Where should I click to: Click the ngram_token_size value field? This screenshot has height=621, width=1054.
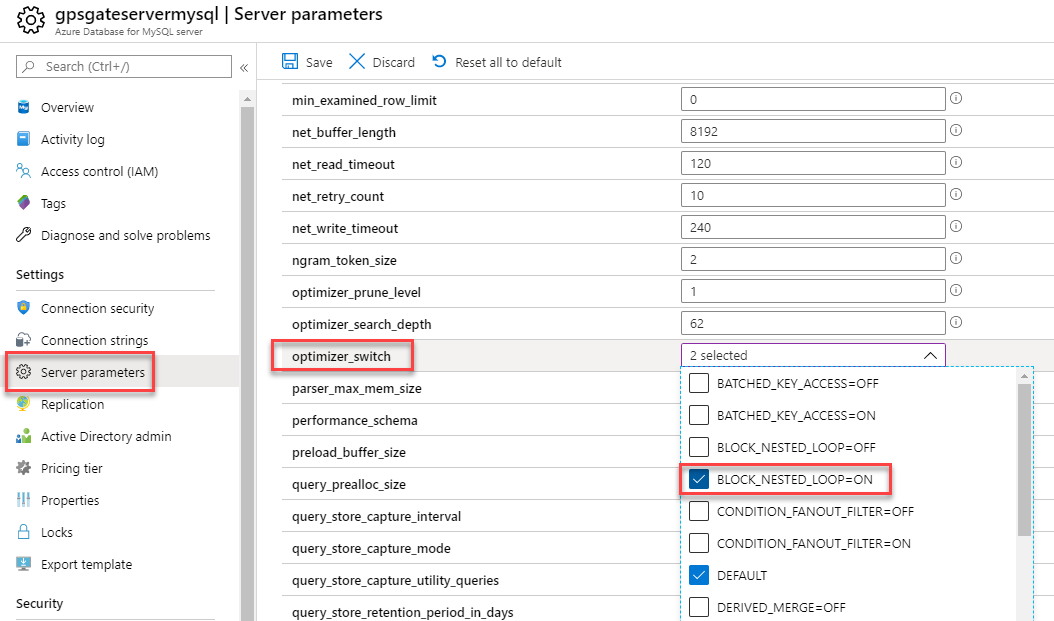(813, 259)
